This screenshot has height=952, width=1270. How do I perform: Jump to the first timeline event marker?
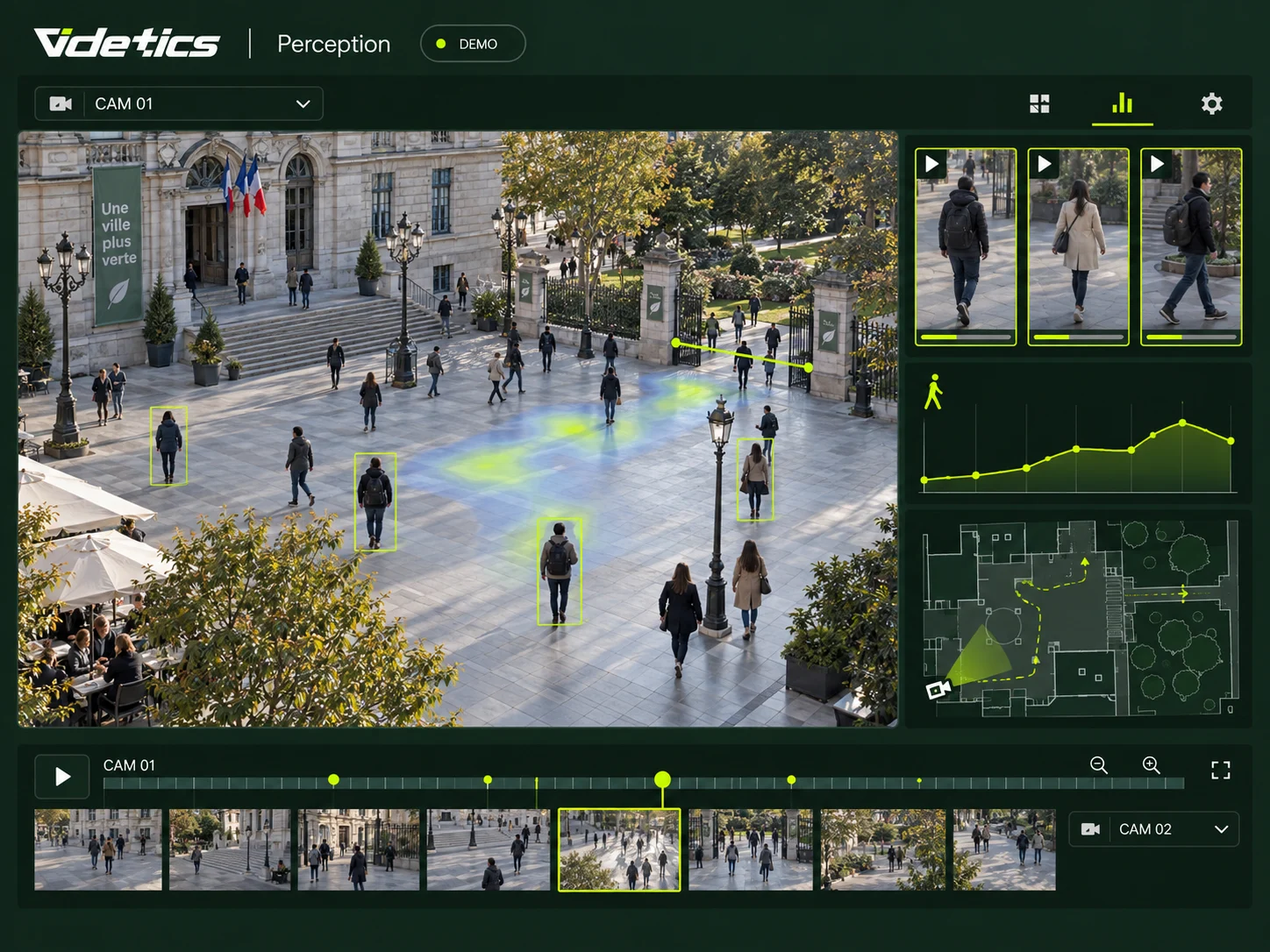pos(333,779)
